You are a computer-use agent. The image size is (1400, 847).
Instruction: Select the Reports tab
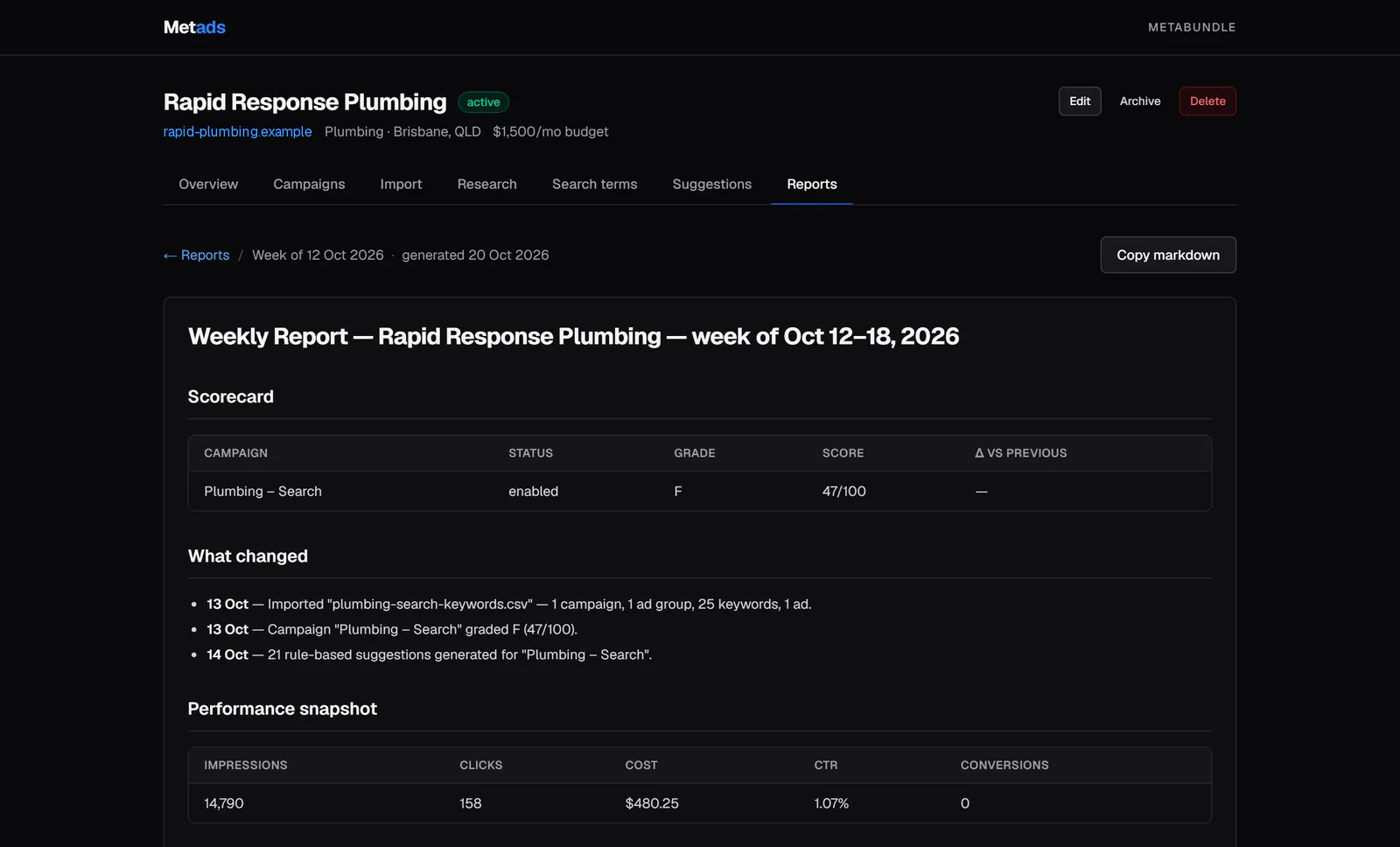pyautogui.click(x=811, y=184)
